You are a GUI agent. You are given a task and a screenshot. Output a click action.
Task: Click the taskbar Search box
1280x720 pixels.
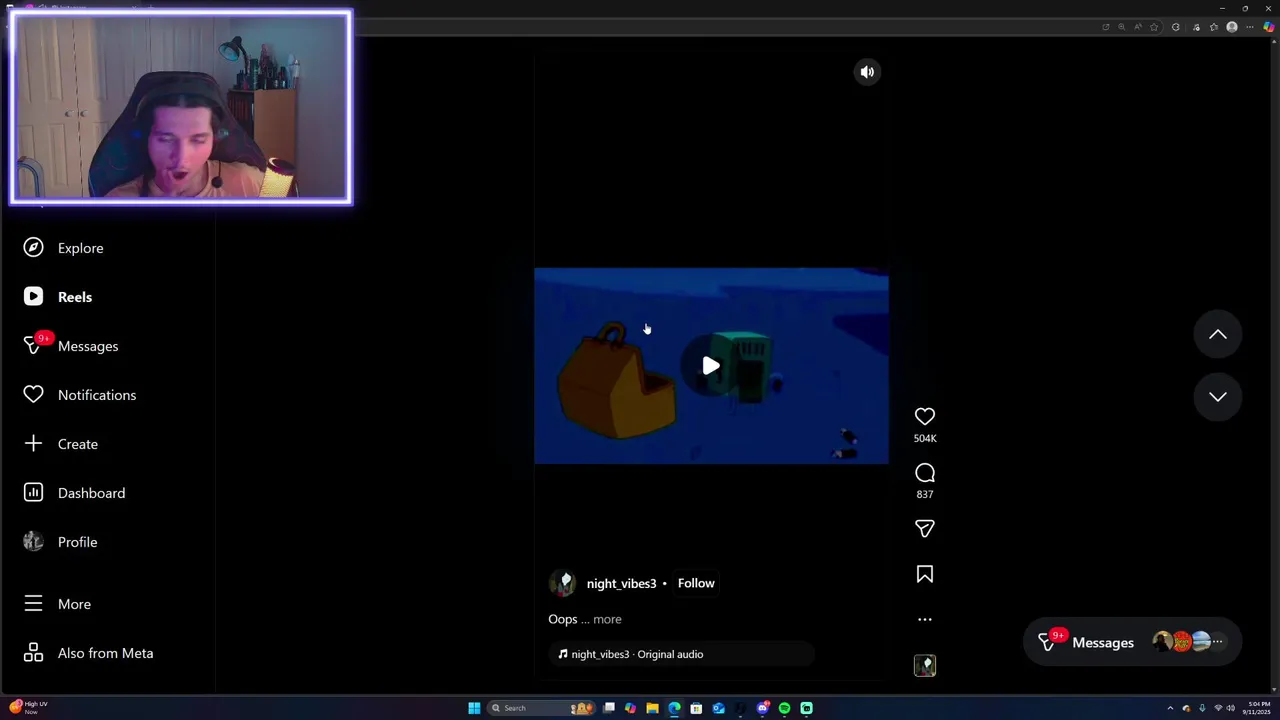541,708
